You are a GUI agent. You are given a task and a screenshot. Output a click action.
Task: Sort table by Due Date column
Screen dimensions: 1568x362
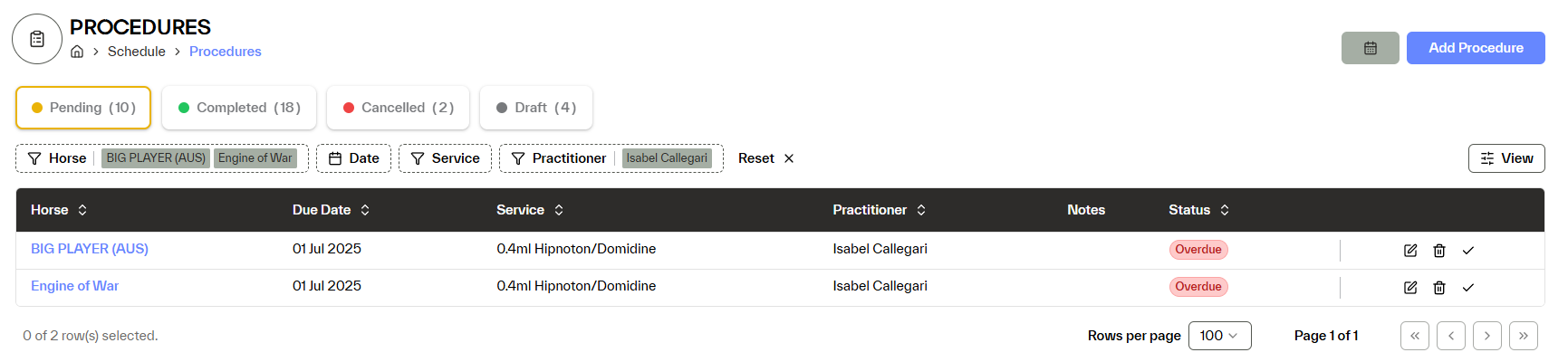click(x=331, y=210)
